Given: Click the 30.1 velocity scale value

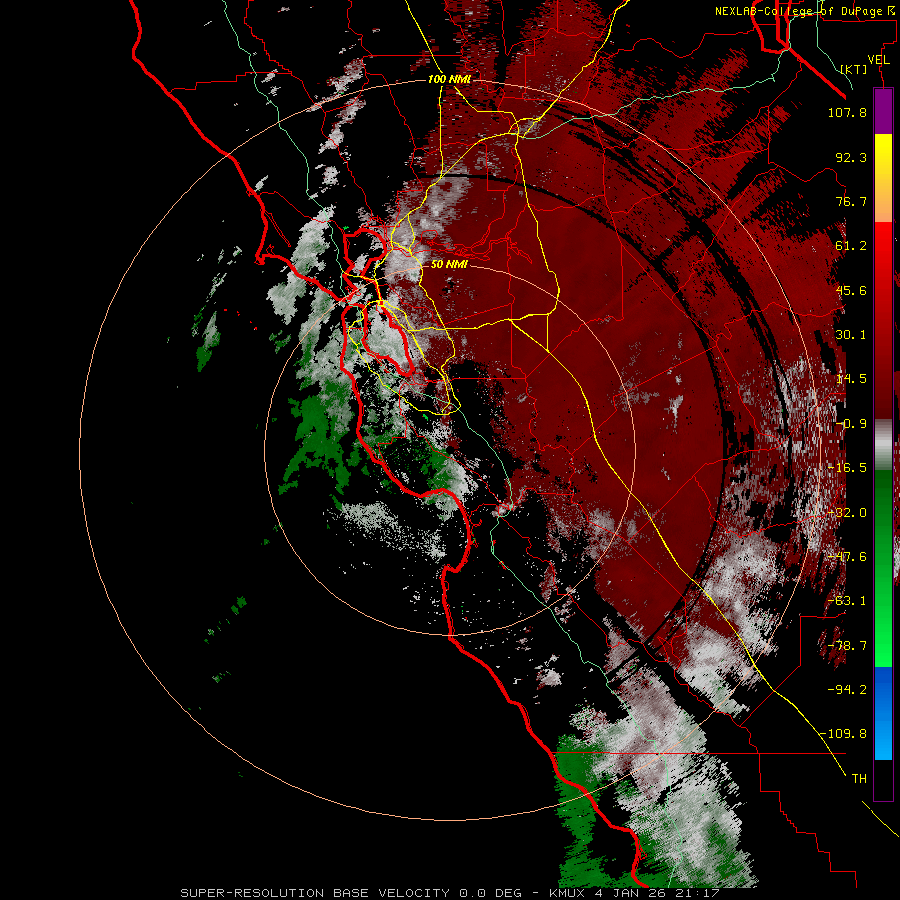Looking at the screenshot, I should pyautogui.click(x=851, y=335).
